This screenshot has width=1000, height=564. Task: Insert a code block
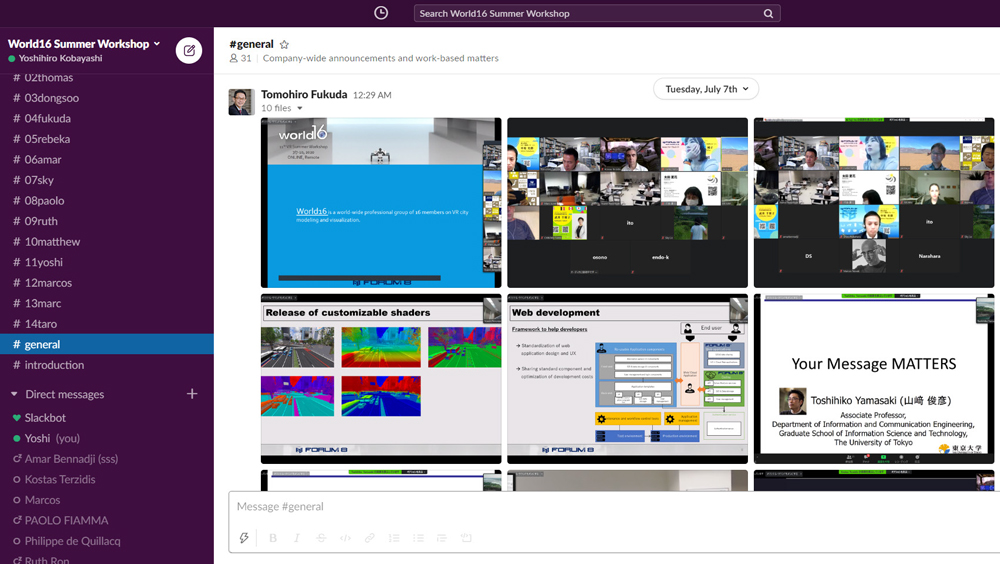tap(466, 538)
